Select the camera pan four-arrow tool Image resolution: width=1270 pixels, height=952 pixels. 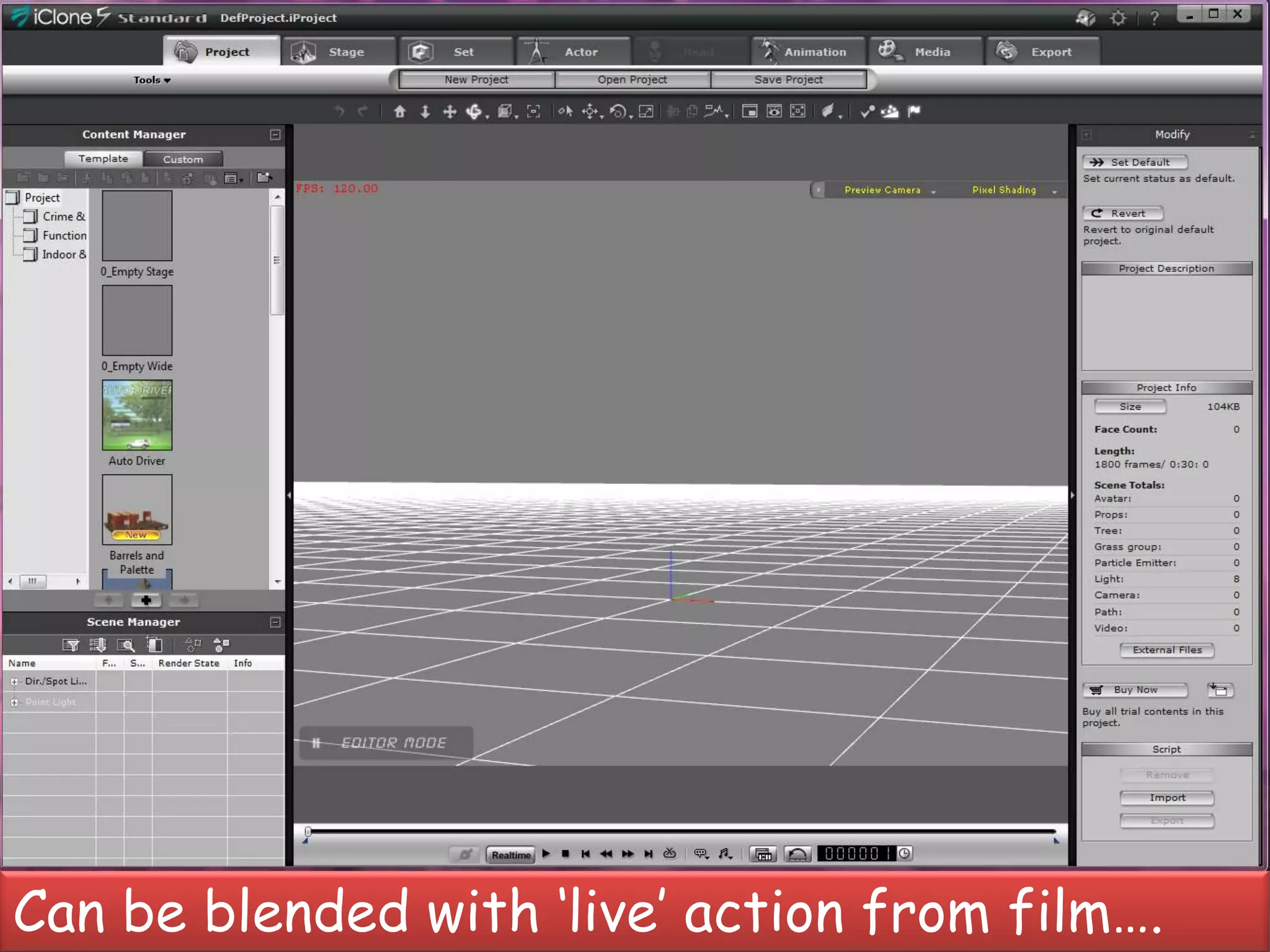click(450, 112)
